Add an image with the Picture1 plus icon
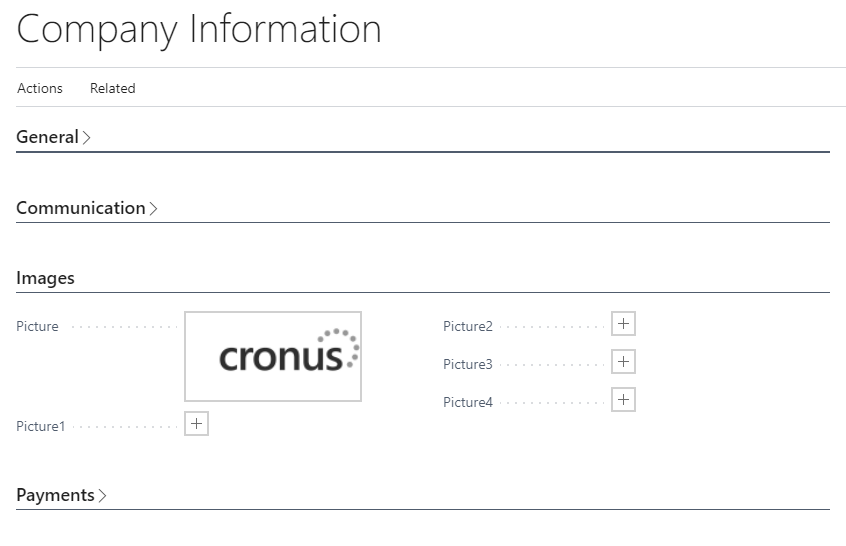The width and height of the screenshot is (846, 546). pyautogui.click(x=196, y=424)
